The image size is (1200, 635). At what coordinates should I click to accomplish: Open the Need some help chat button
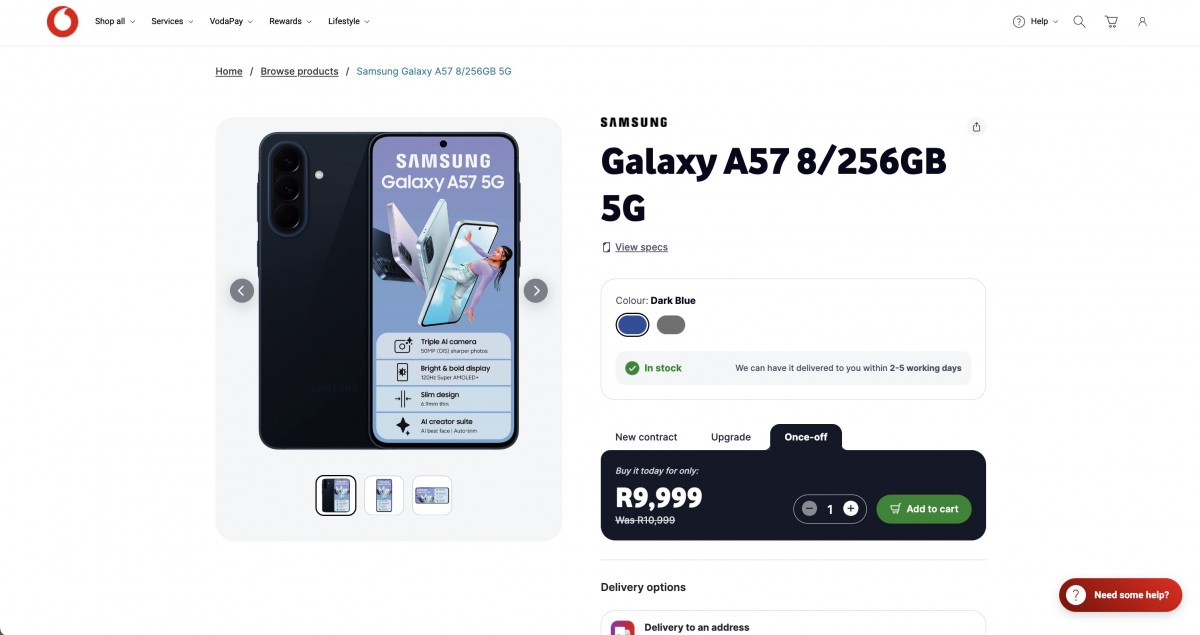[x=1119, y=595]
